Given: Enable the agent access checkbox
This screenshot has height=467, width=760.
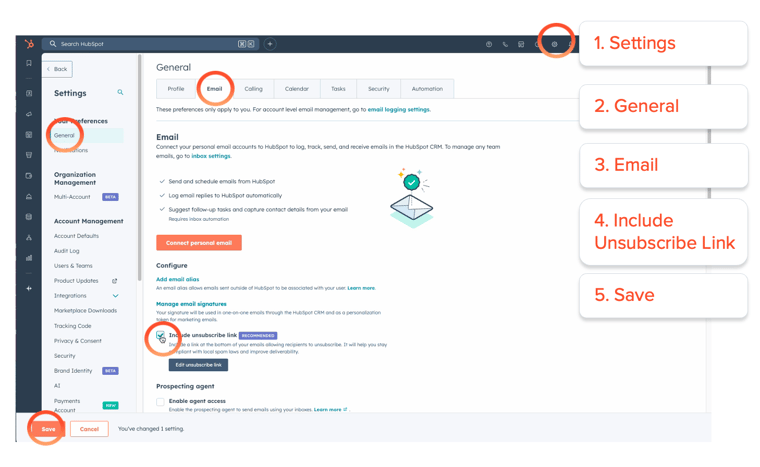Looking at the screenshot, I should 161,401.
